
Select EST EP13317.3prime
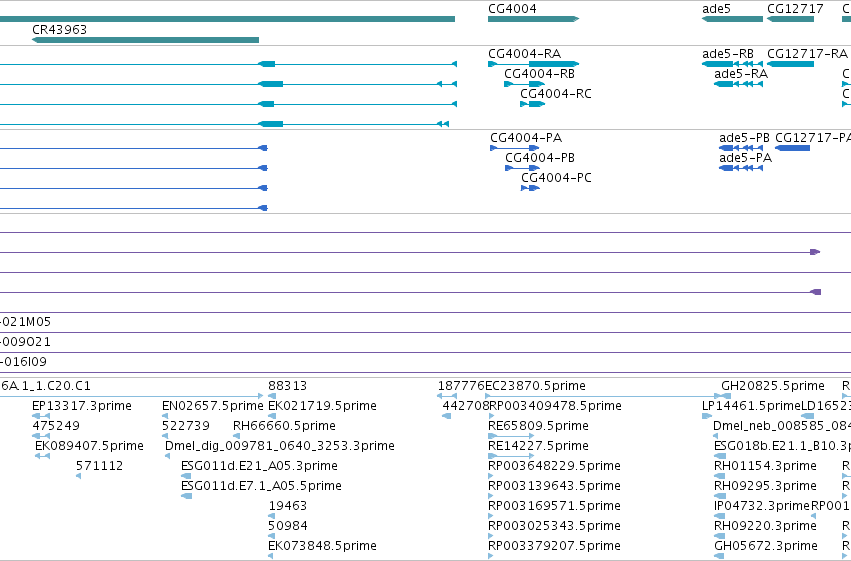click(x=82, y=406)
